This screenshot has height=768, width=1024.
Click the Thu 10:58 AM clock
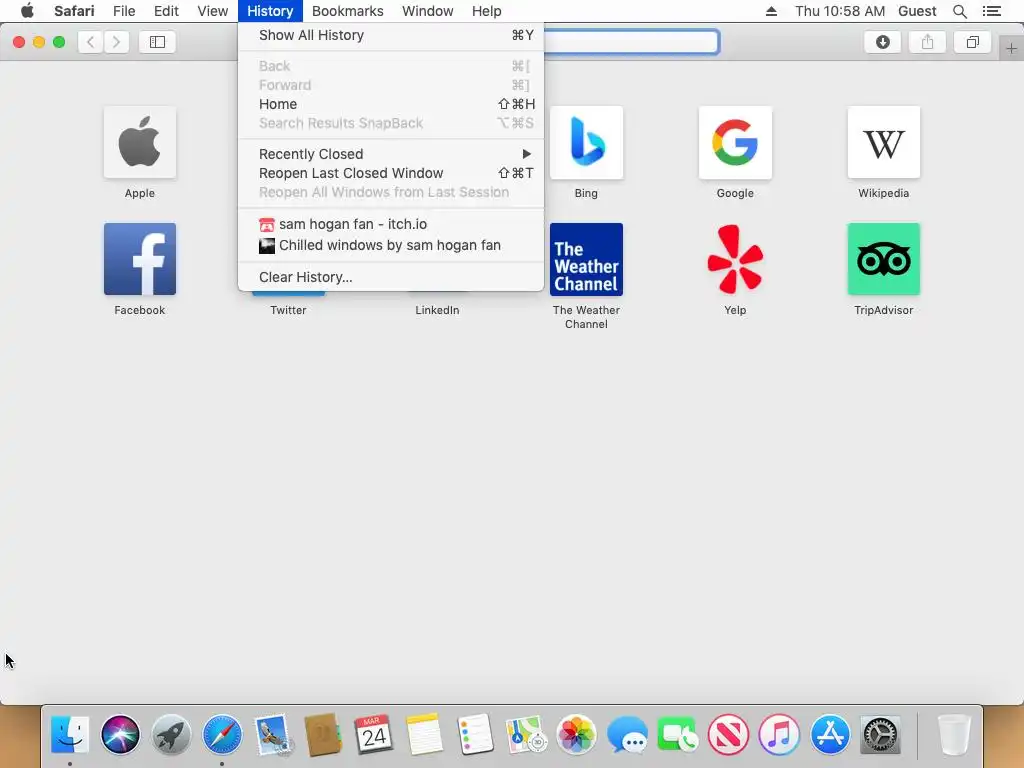[x=840, y=11]
